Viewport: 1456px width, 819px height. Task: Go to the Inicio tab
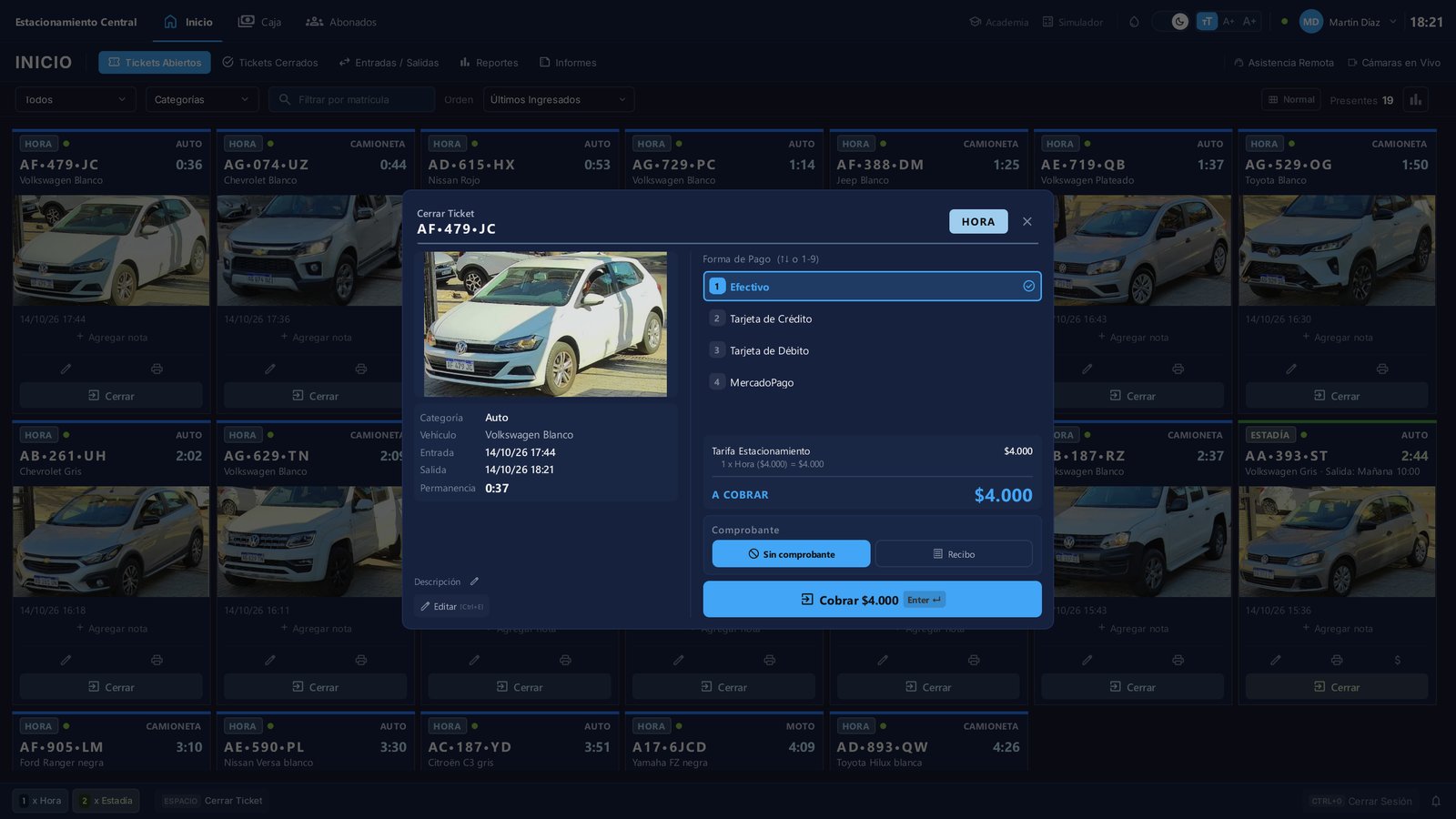(188, 22)
